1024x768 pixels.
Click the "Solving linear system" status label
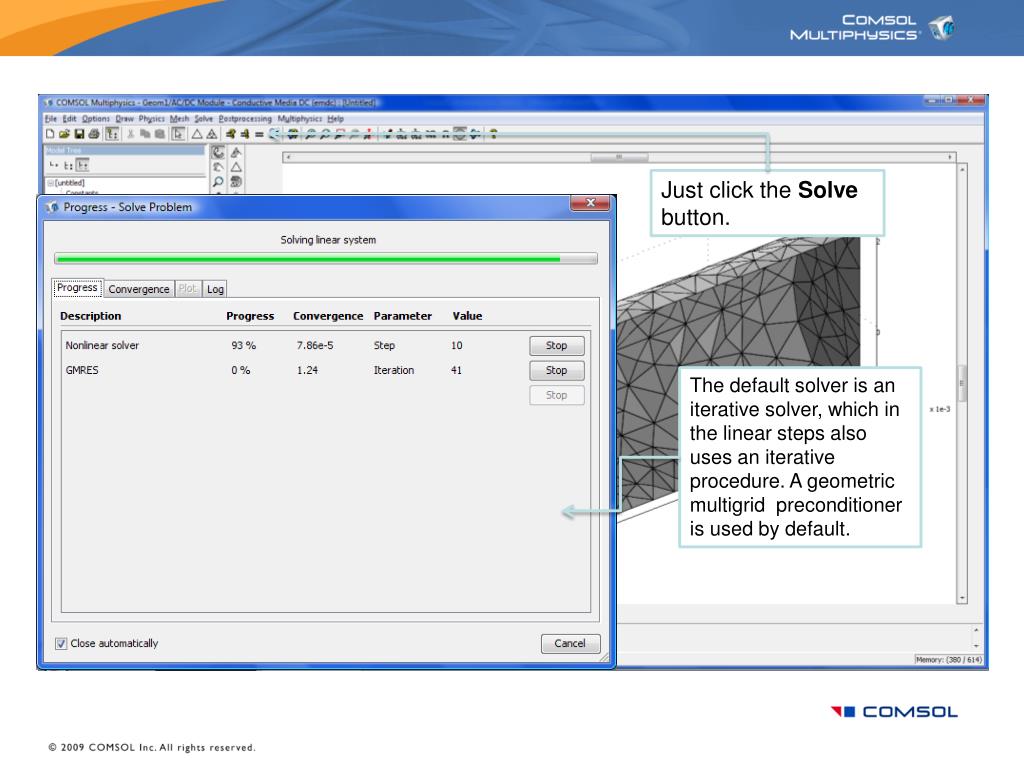click(x=328, y=240)
